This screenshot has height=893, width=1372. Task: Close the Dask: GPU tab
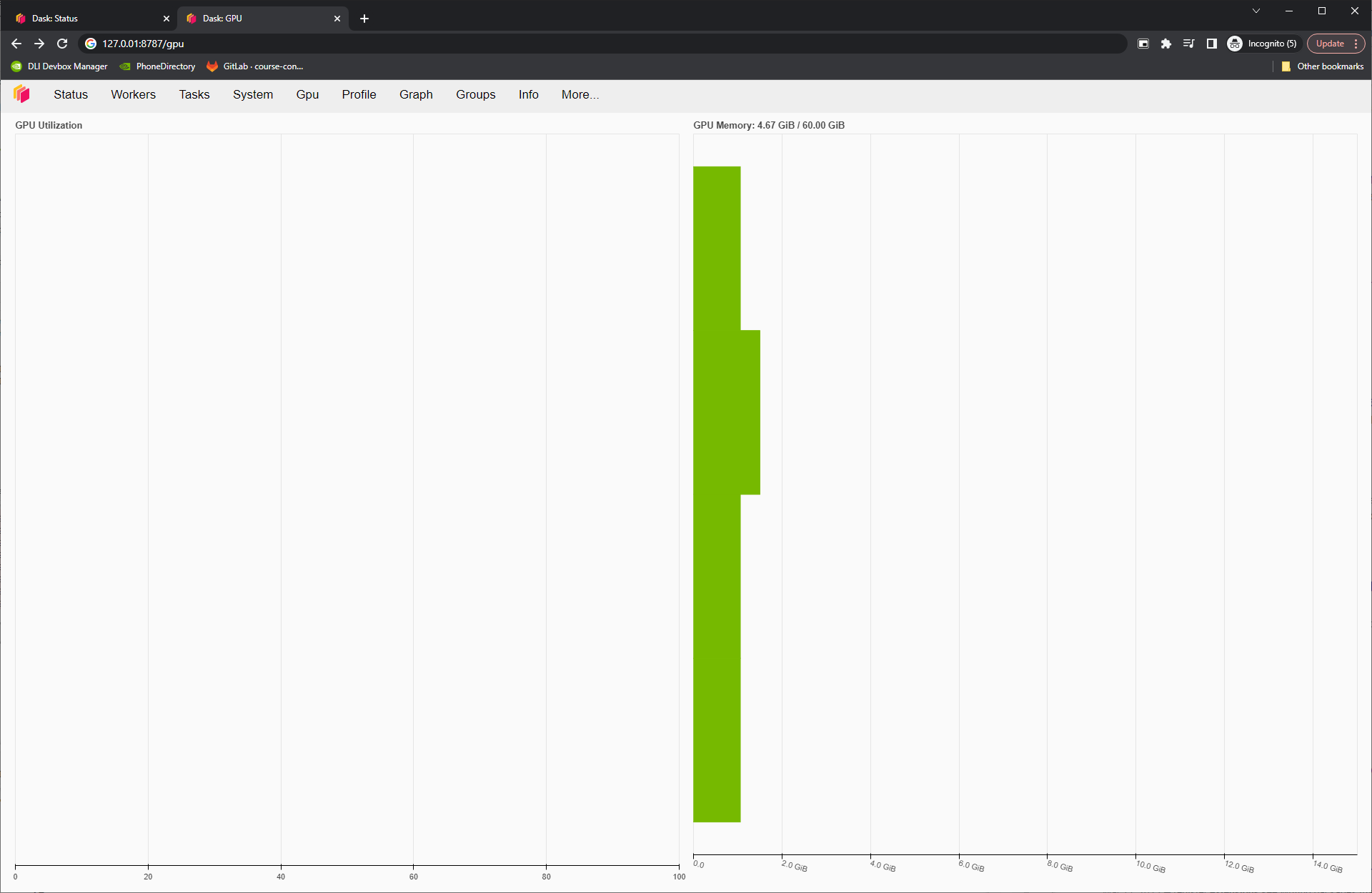(x=337, y=19)
